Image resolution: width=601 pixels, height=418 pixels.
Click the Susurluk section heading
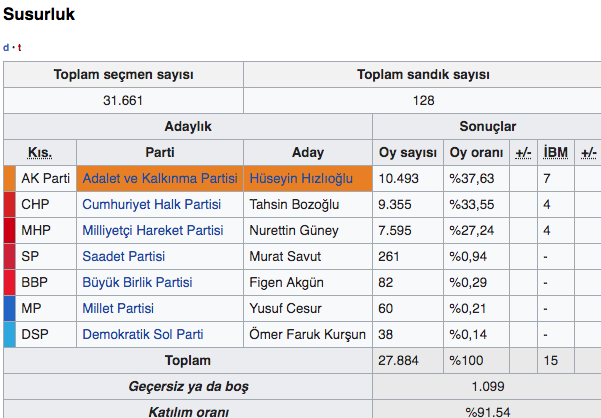(39, 14)
